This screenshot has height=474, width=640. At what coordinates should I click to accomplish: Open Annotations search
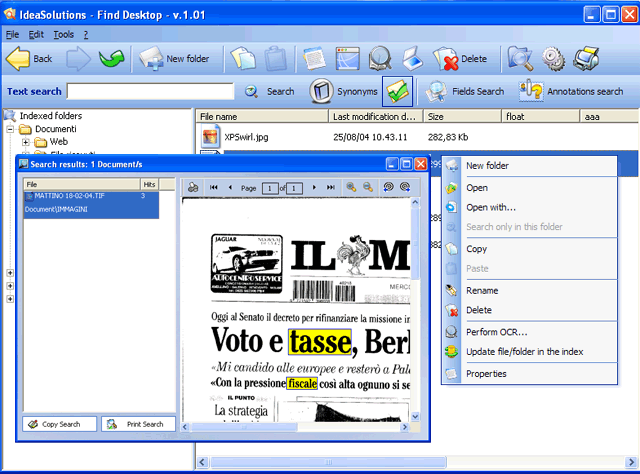click(x=571, y=91)
